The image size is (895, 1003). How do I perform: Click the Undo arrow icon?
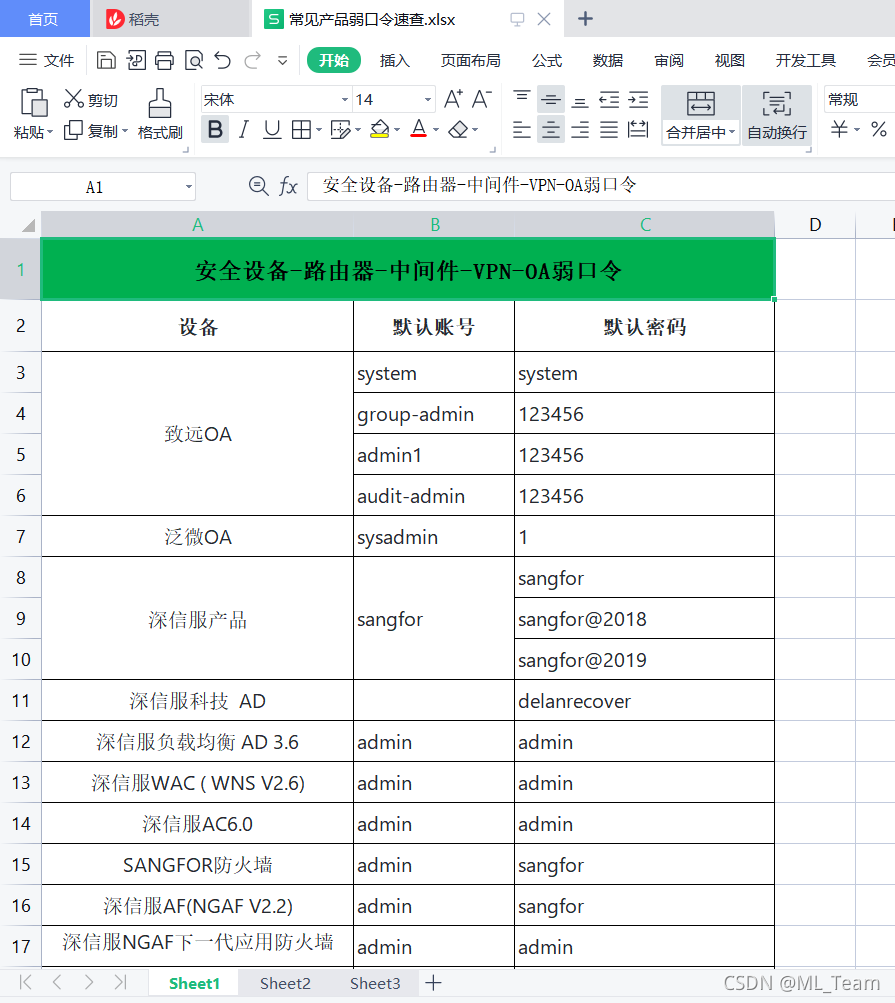coord(223,60)
